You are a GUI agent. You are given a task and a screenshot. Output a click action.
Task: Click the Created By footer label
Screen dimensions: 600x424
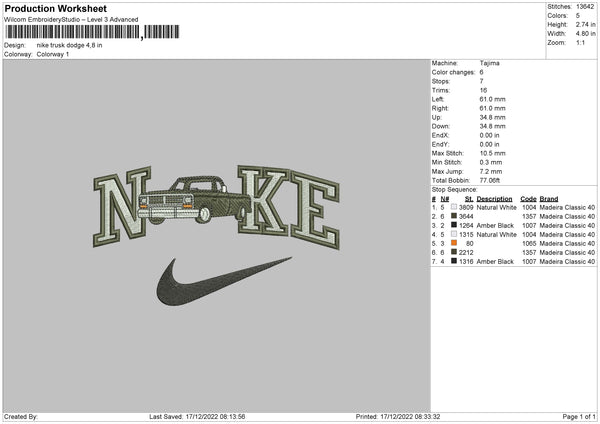point(21,417)
